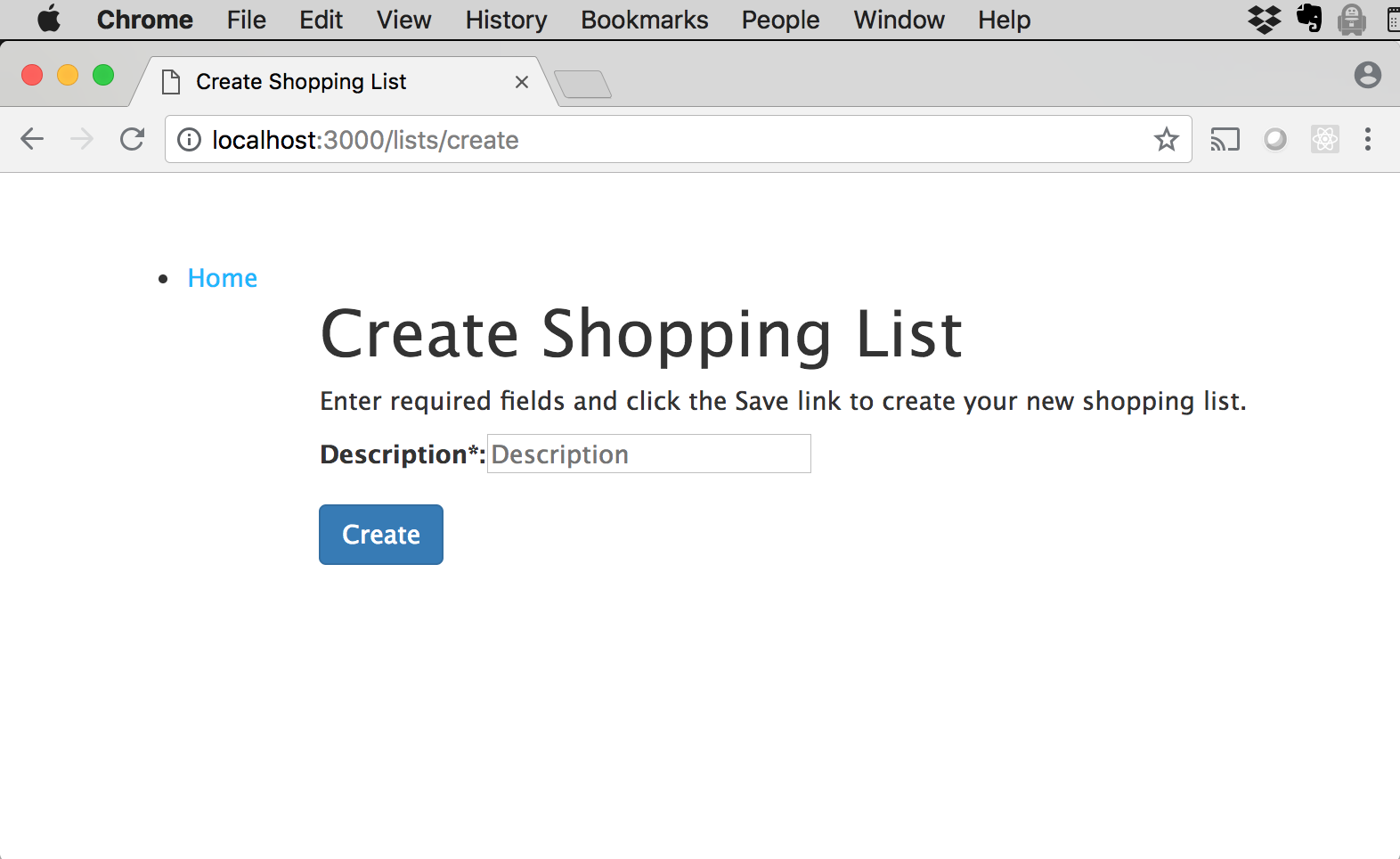Click the Create Shopping List heading
This screenshot has width=1400, height=859.
(641, 334)
